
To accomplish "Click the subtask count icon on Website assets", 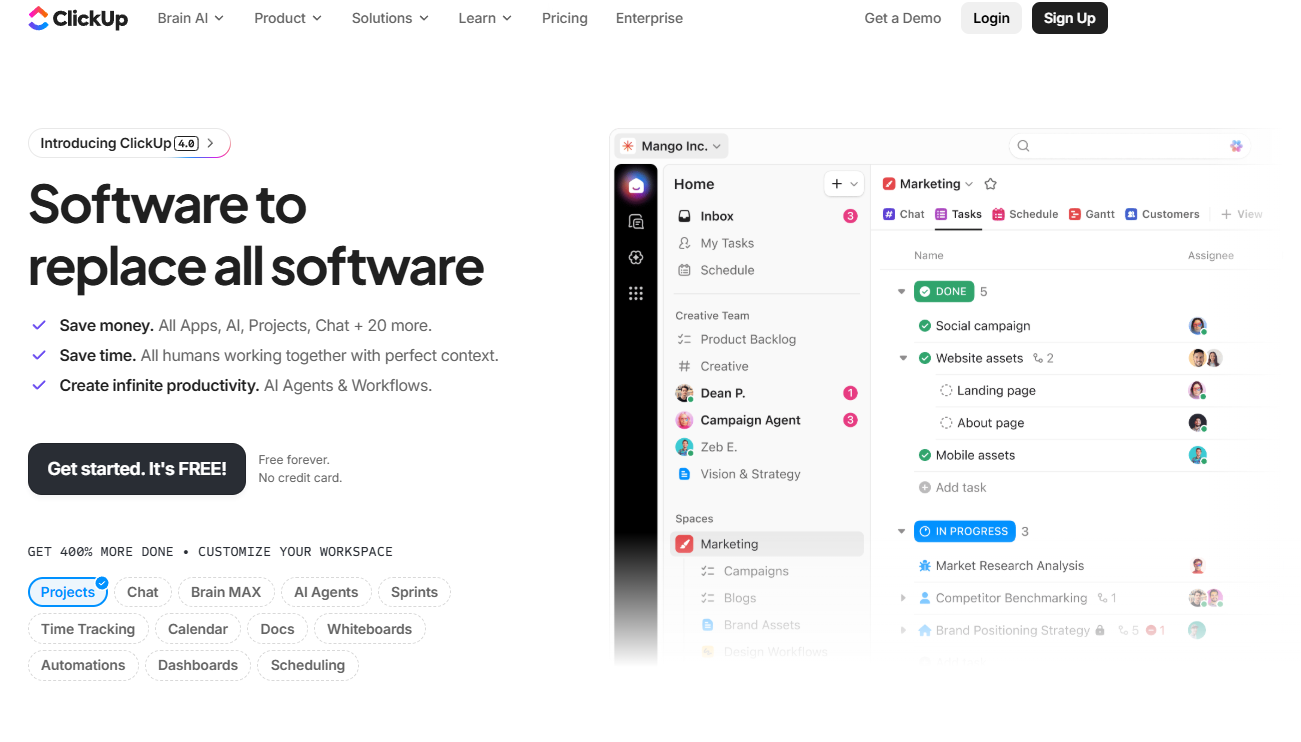I will [1038, 358].
